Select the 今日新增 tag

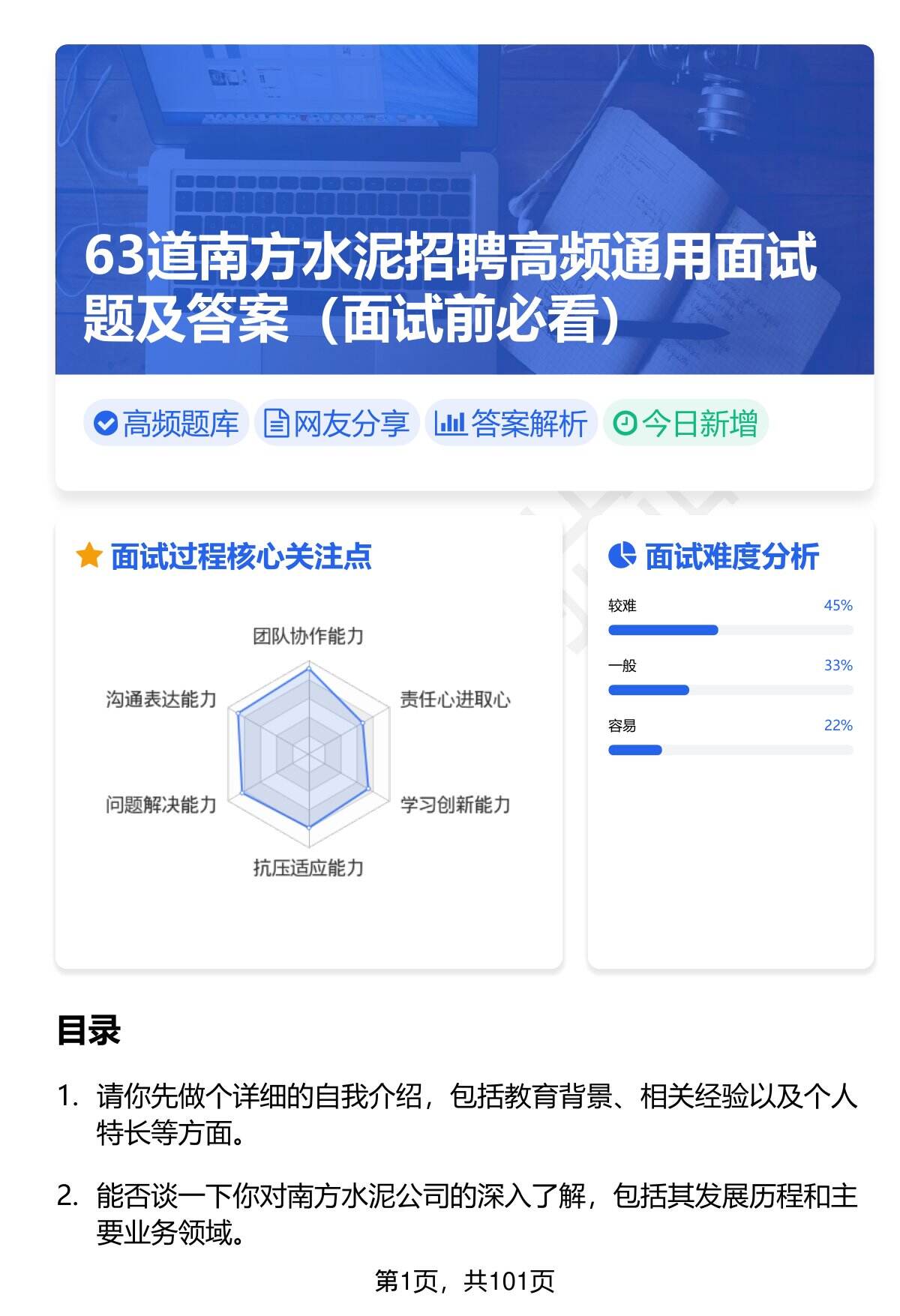point(686,424)
